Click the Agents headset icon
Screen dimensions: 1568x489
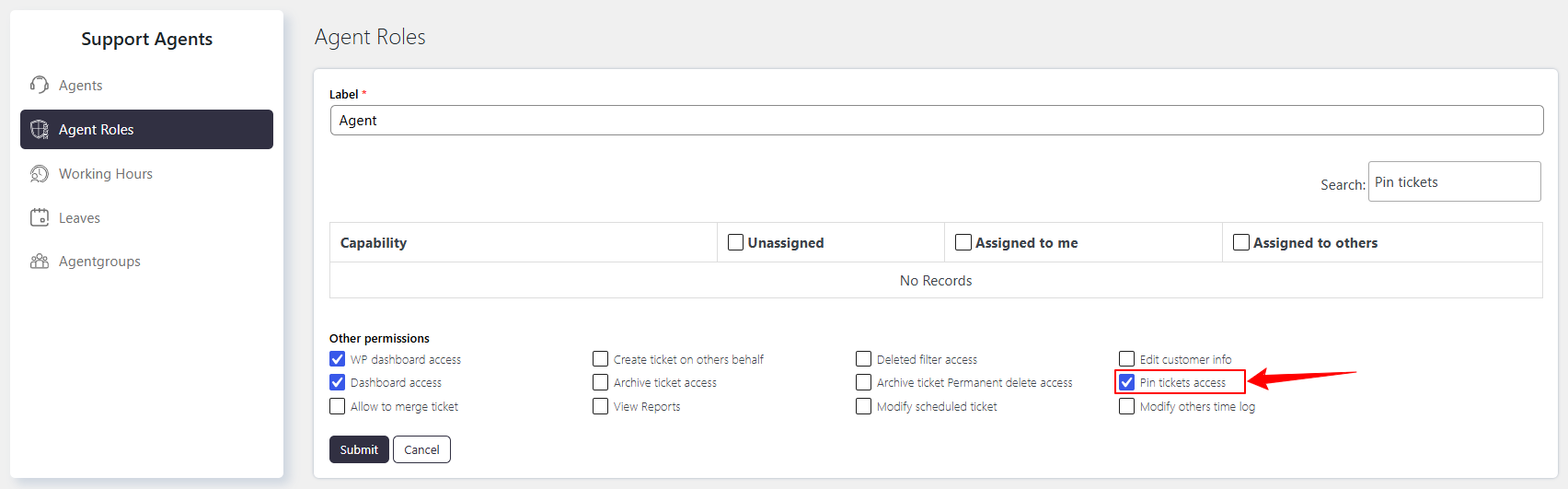[40, 85]
